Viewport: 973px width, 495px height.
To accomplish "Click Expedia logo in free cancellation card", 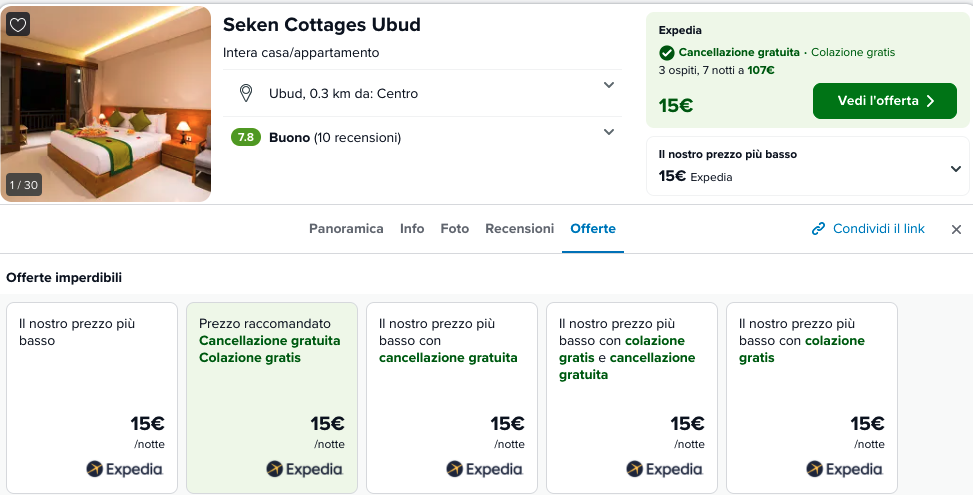I will 484,469.
